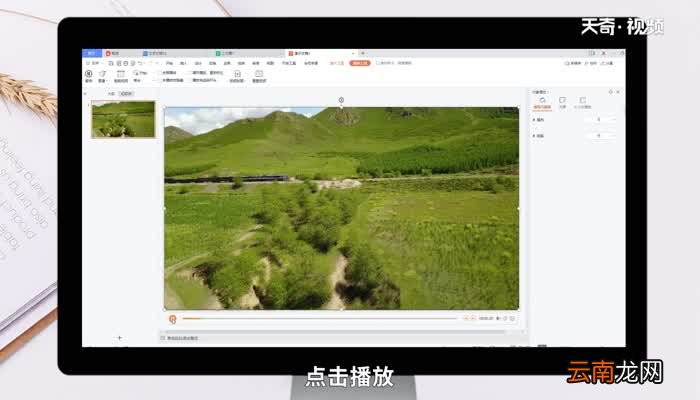The image size is (700, 400).
Task: Click the last icon in the video control bar
Action: coord(512,318)
